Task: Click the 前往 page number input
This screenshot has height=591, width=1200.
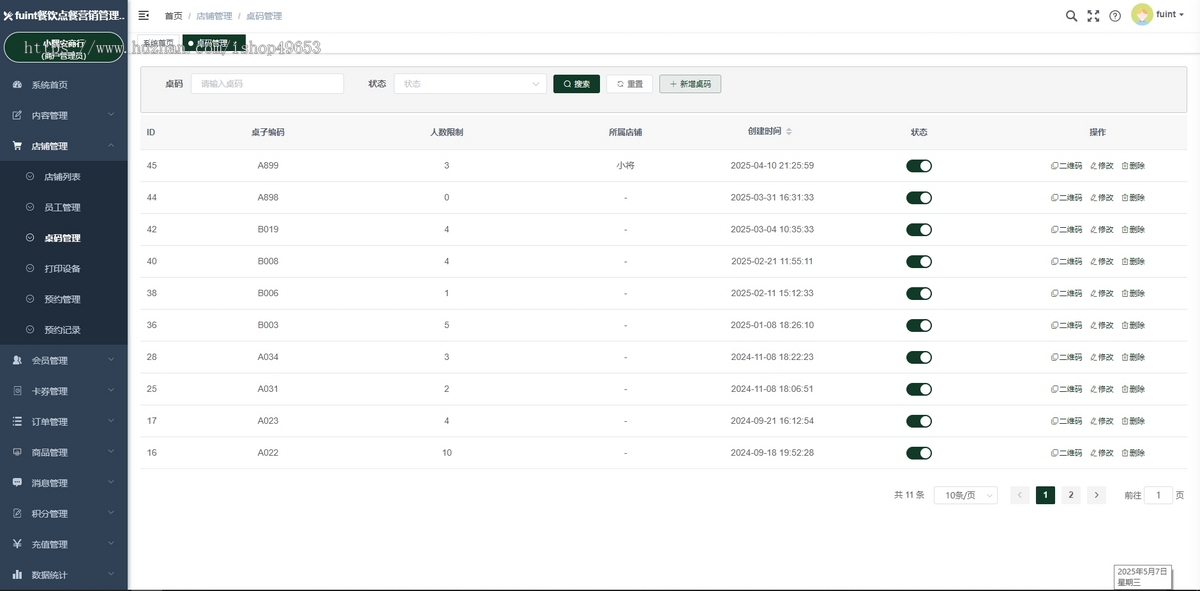Action: (1158, 495)
